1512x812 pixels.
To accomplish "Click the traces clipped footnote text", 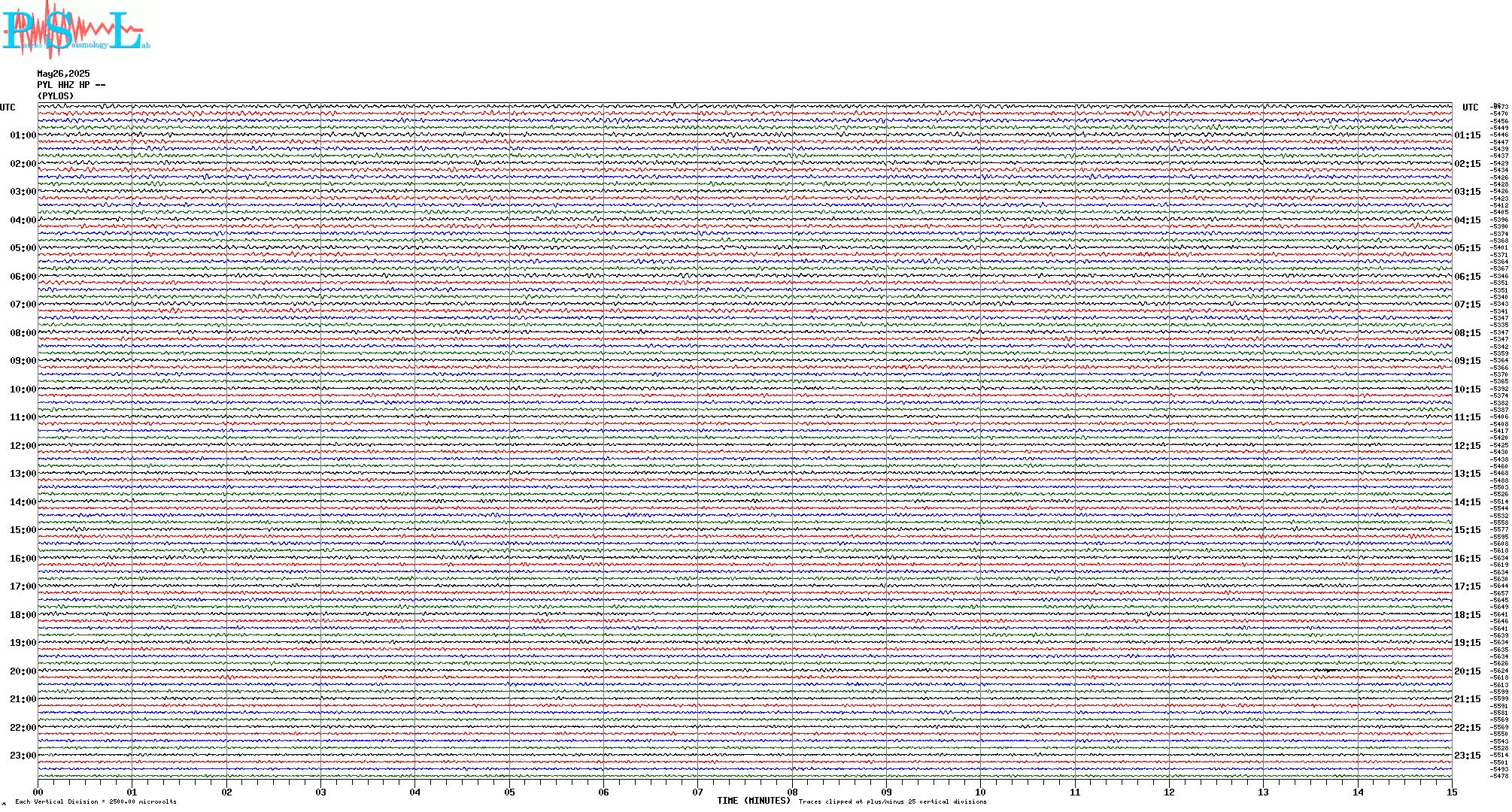I will click(892, 801).
